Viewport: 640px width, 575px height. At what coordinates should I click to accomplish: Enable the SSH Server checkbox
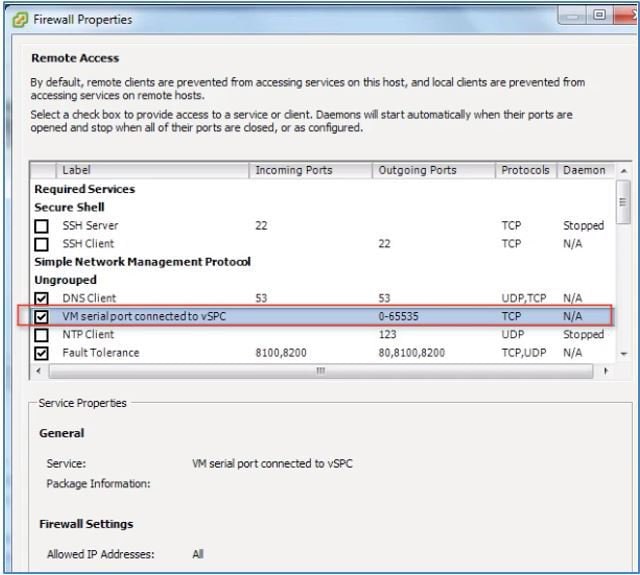pos(41,226)
